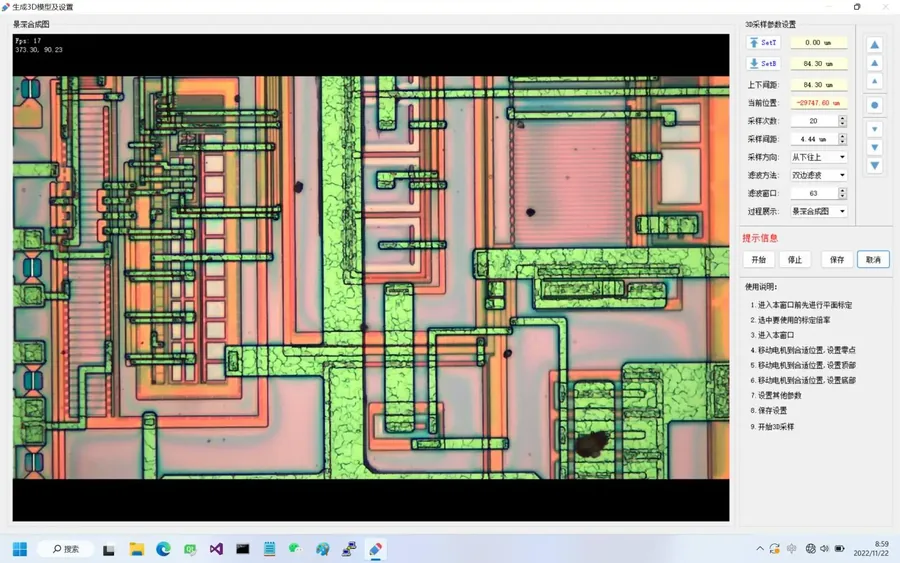Open WeChat from the taskbar
The image size is (900, 563).
point(296,549)
